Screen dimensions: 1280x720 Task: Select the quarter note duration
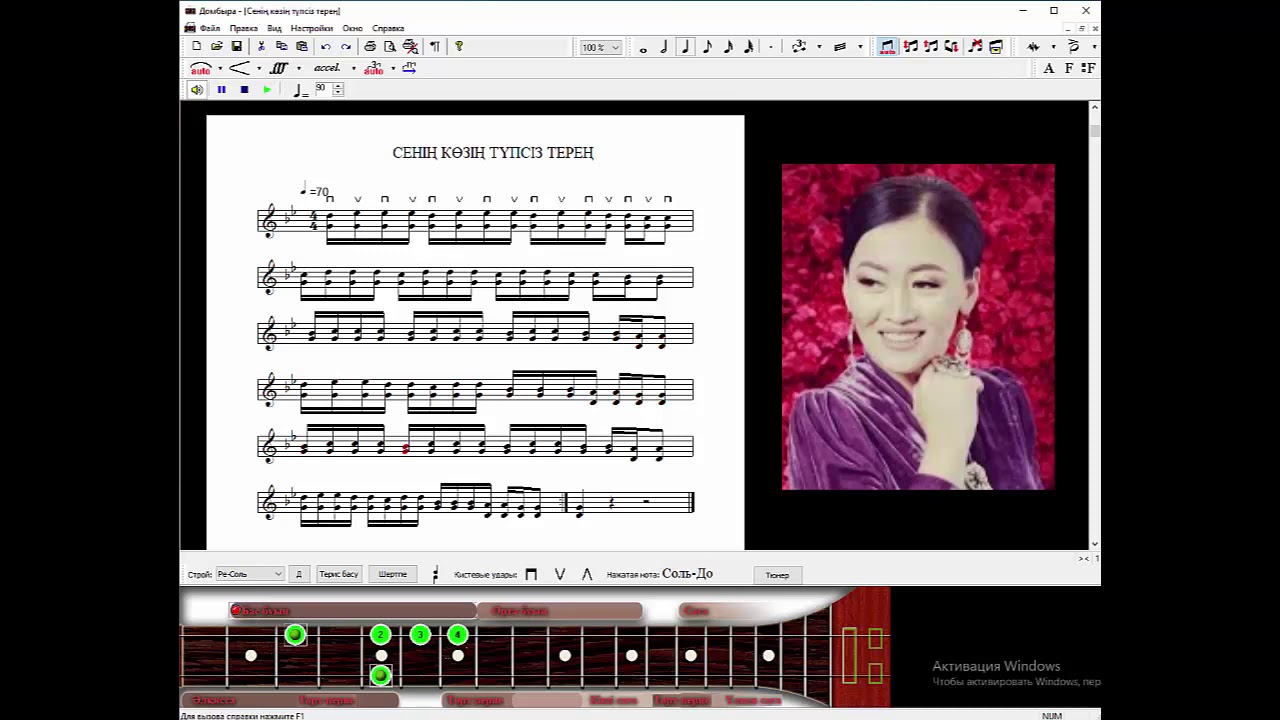click(x=685, y=47)
